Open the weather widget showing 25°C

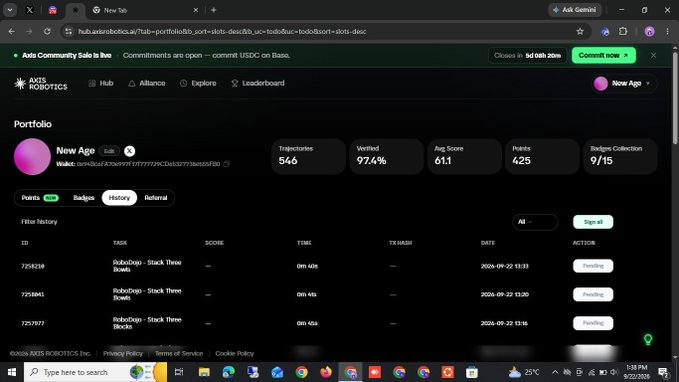tap(524, 372)
